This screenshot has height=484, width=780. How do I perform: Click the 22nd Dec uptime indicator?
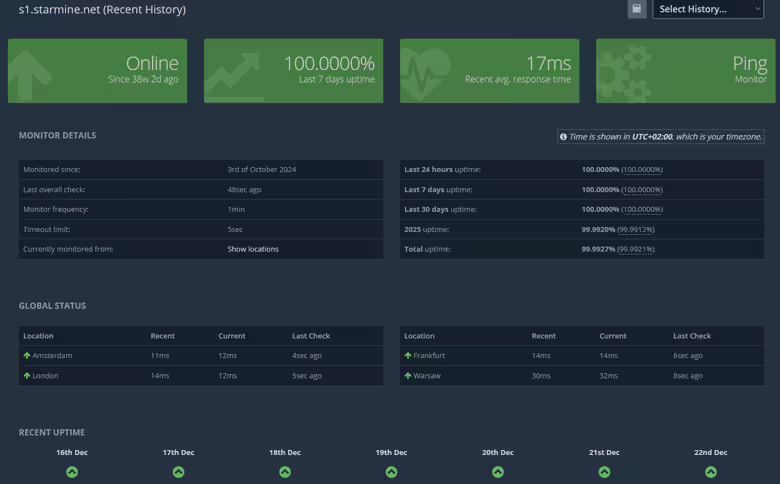coord(710,472)
